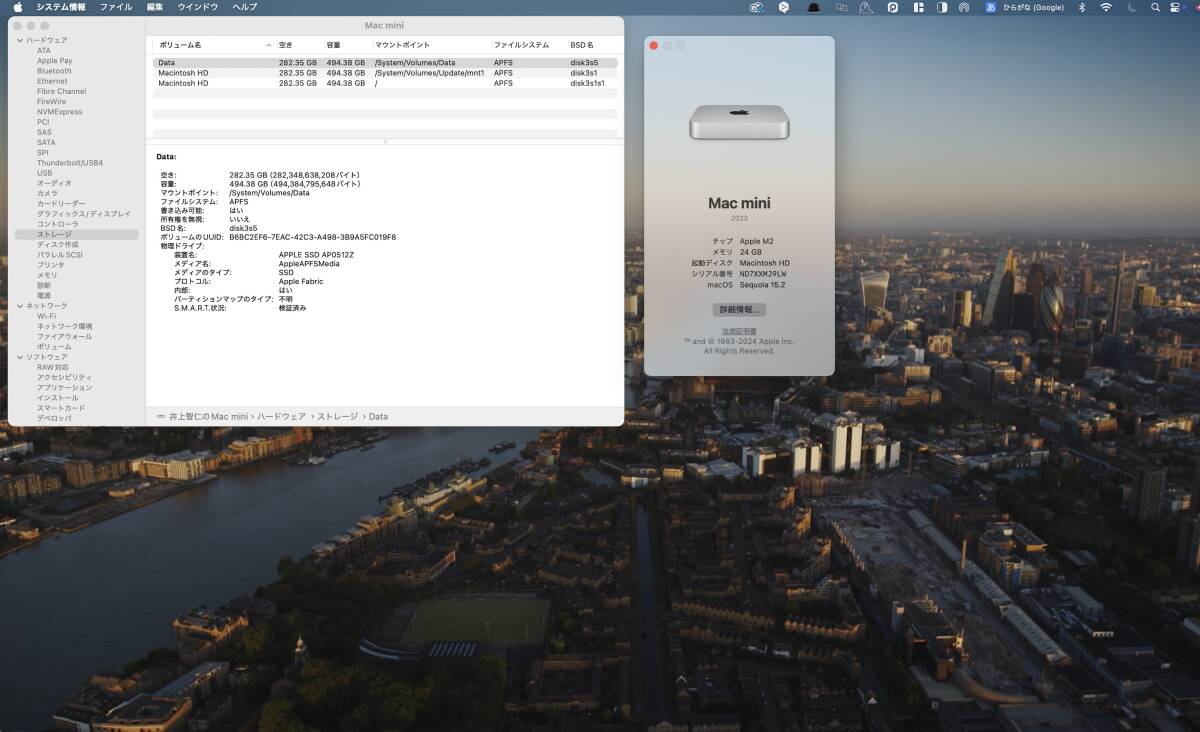
Task: Select インストール in the sidebar
Action: click(58, 398)
